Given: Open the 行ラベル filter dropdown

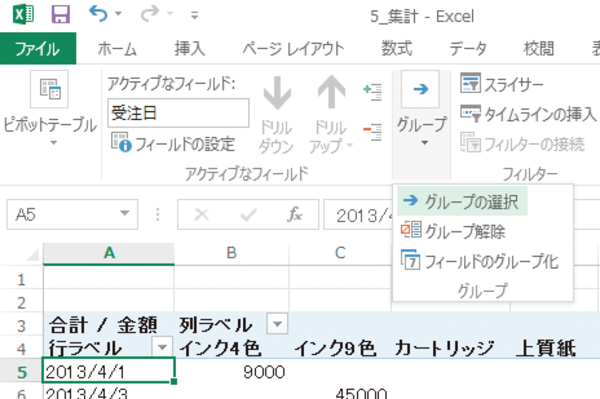Looking at the screenshot, I should click(162, 347).
